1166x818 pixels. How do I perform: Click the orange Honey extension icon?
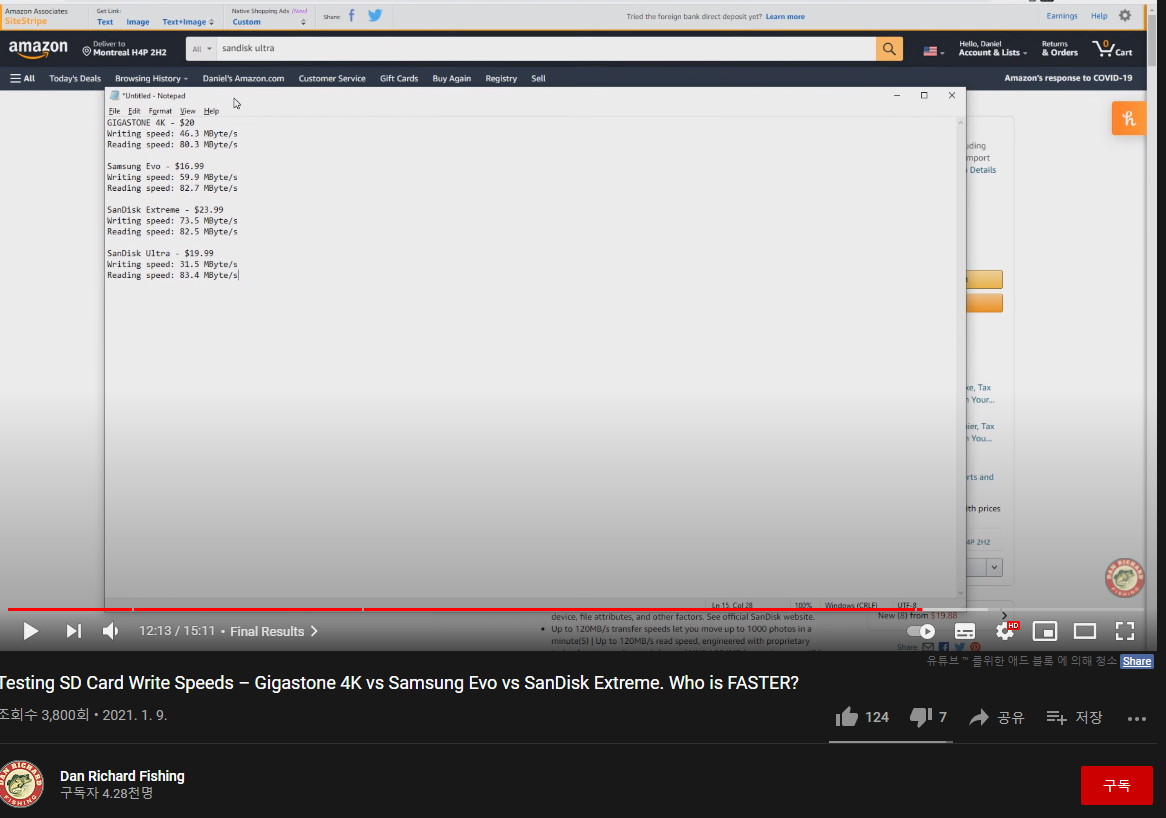[x=1129, y=118]
